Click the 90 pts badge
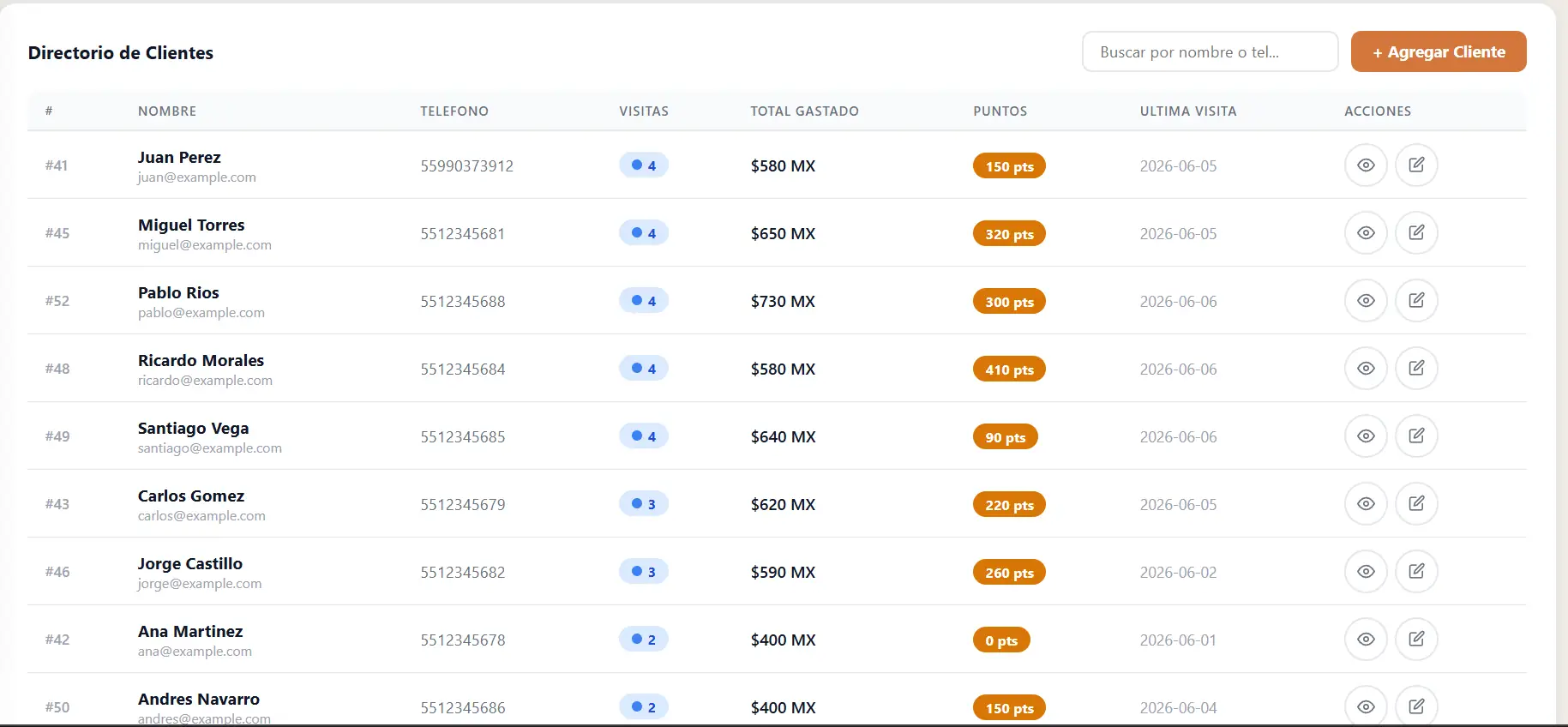The image size is (1568, 727). coord(1005,436)
